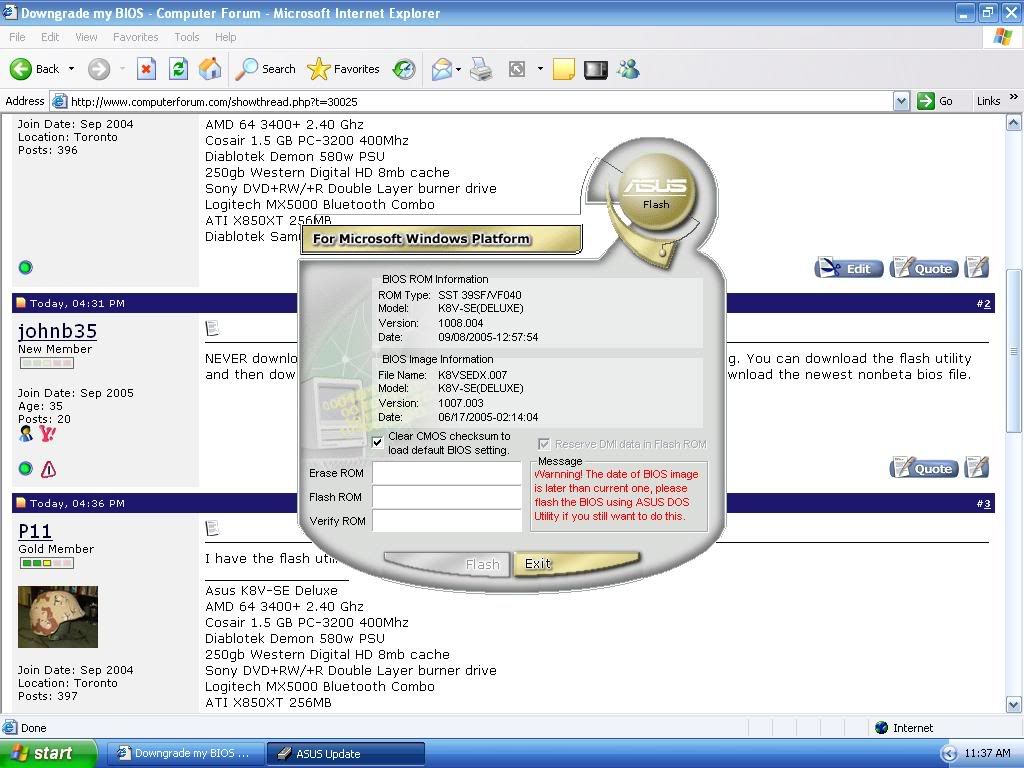Click the system clock 11:37 AM

click(987, 754)
